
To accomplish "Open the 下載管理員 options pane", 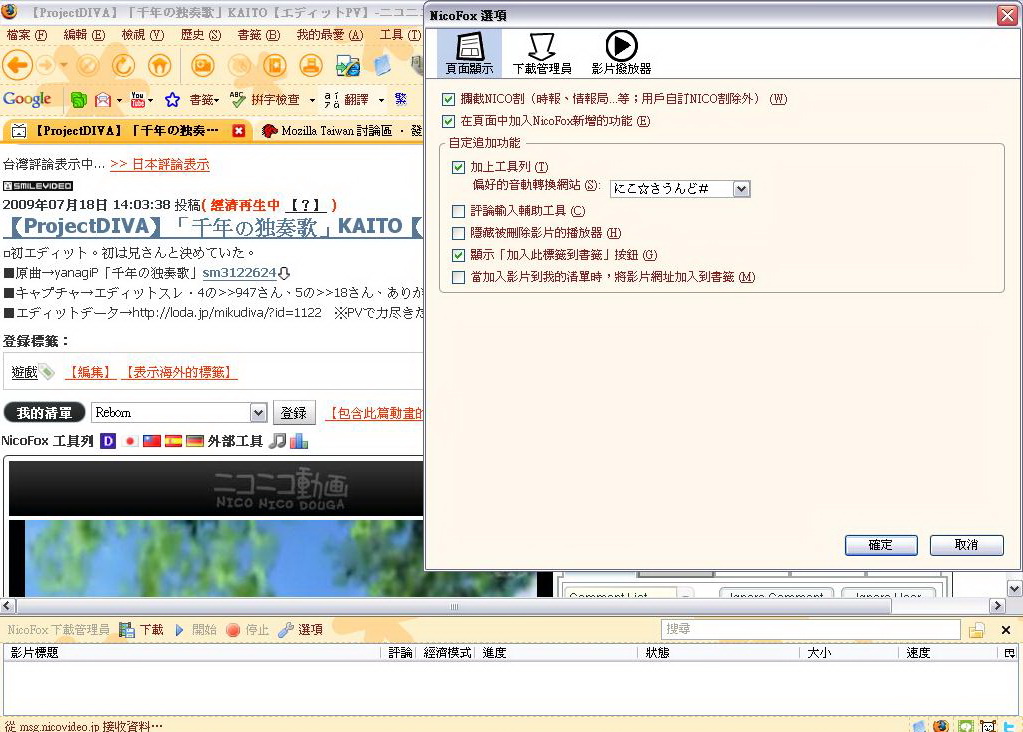I will pos(541,54).
